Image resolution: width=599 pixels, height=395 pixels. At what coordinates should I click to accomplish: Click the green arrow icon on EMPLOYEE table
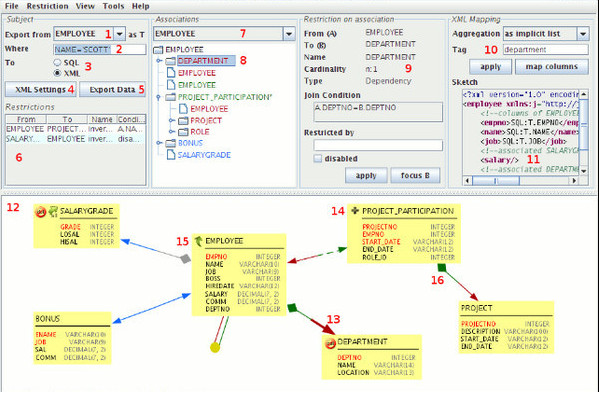point(198,241)
